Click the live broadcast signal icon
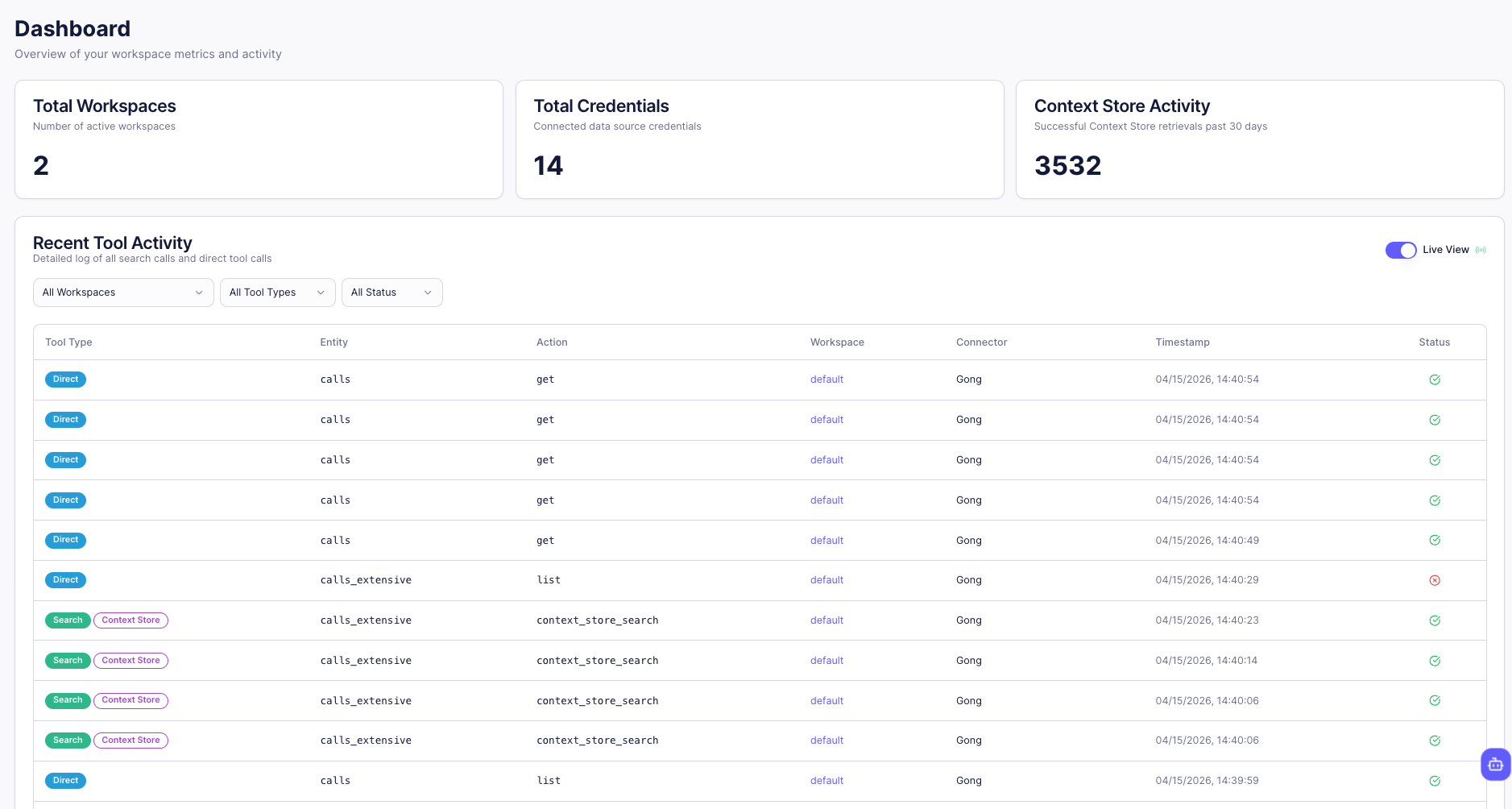 [1481, 250]
